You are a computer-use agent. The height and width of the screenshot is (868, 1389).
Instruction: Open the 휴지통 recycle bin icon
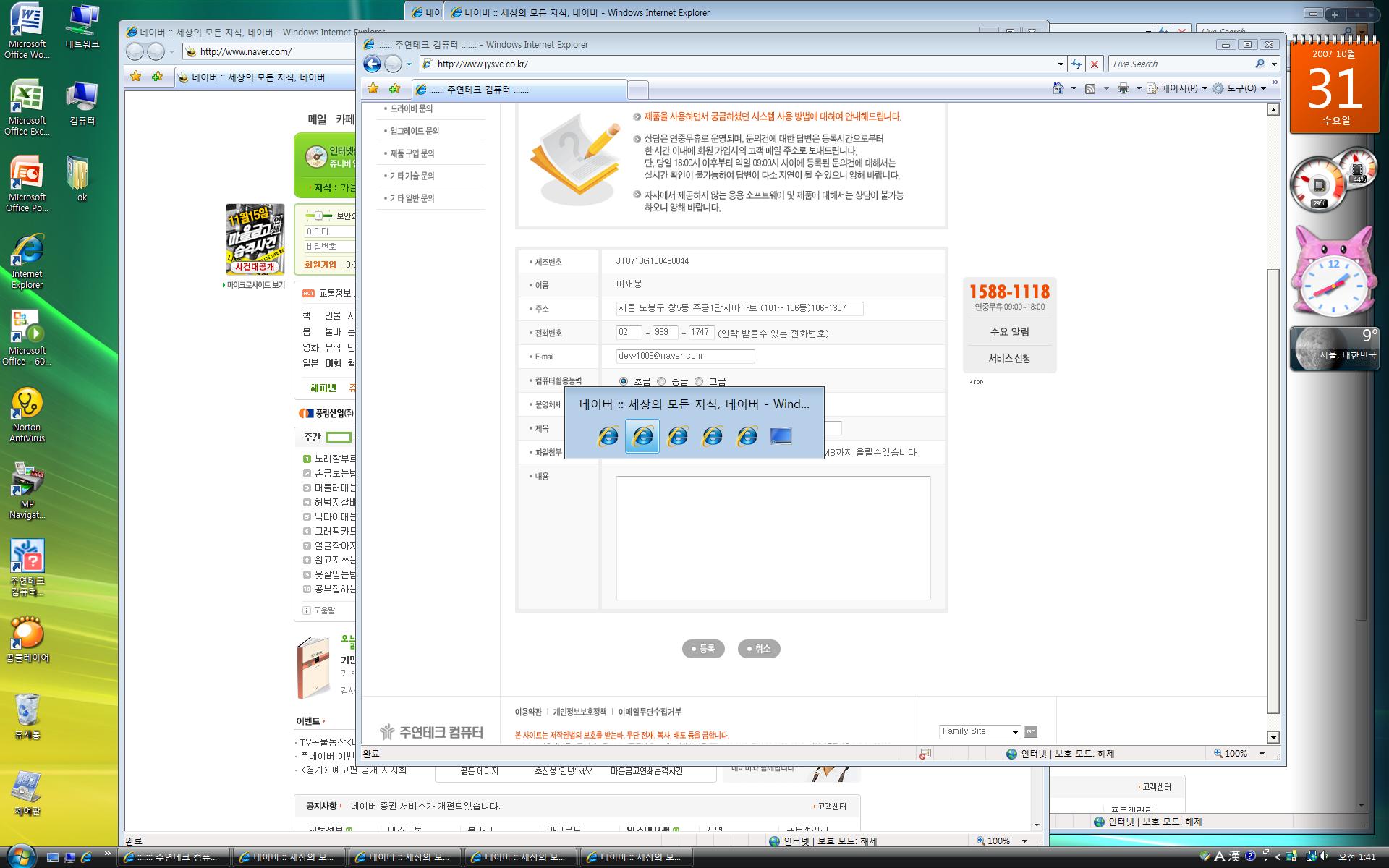click(x=27, y=717)
